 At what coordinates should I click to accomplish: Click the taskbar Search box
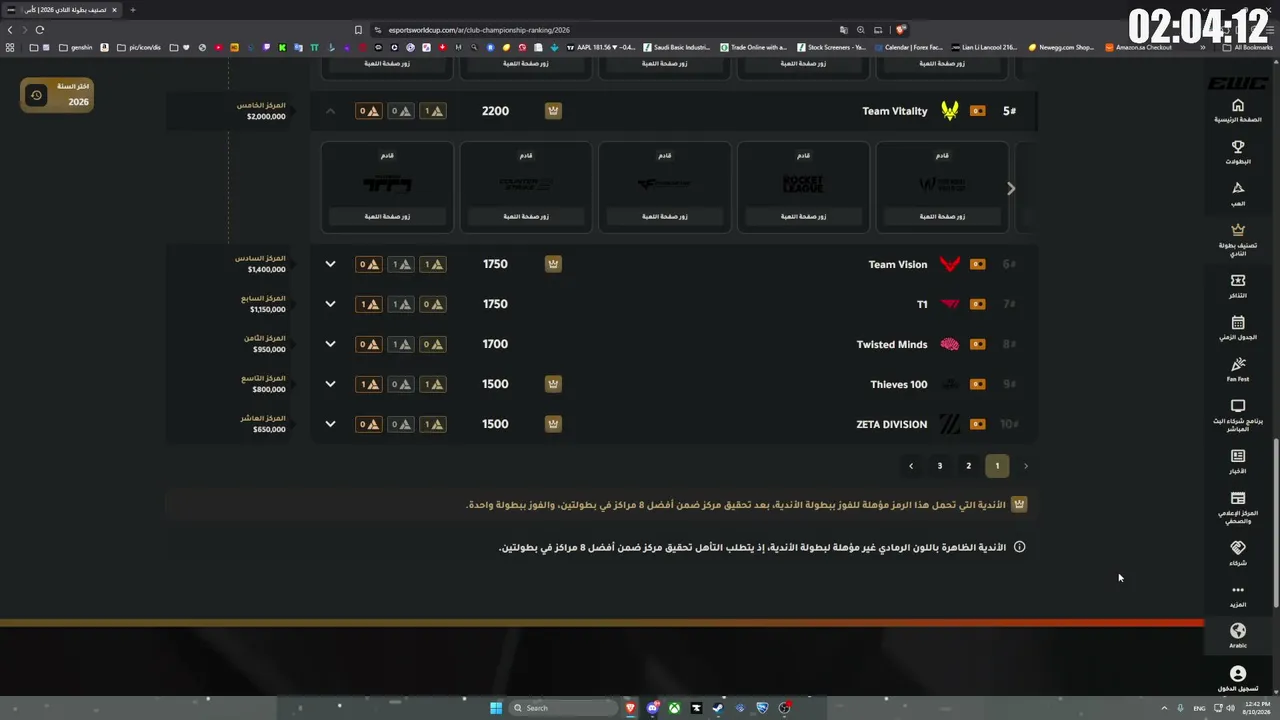click(563, 708)
